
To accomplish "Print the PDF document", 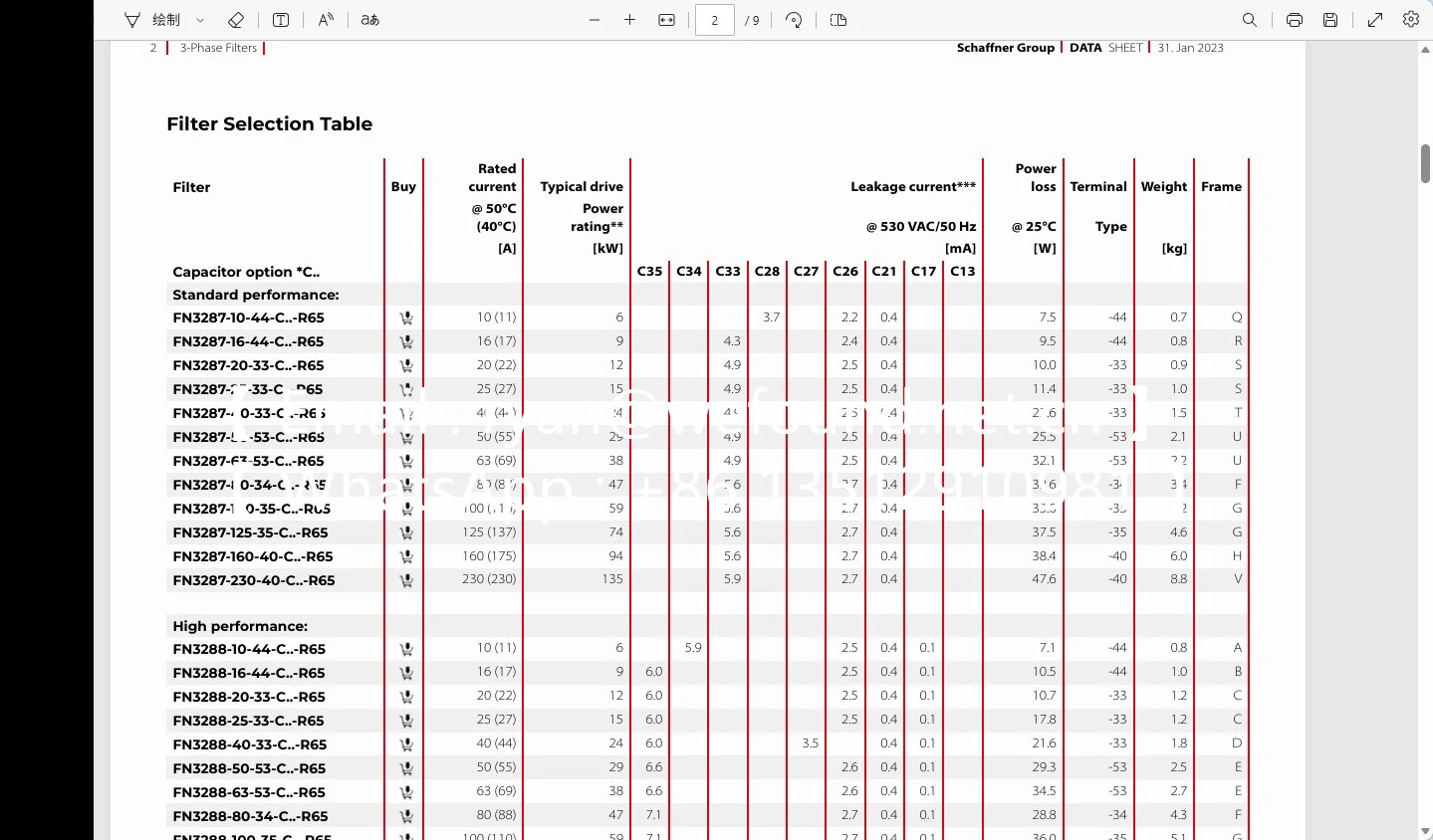I will (1295, 20).
